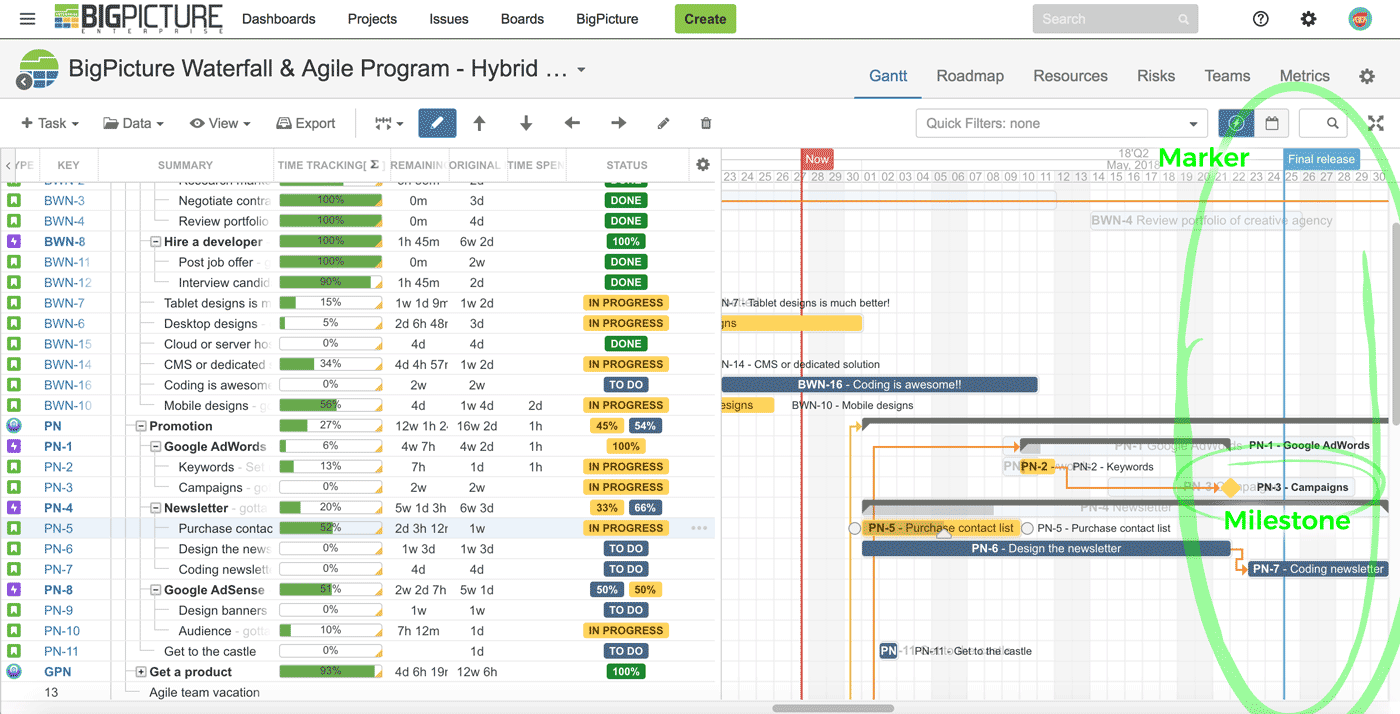Open program title dropdown arrow

(x=581, y=70)
